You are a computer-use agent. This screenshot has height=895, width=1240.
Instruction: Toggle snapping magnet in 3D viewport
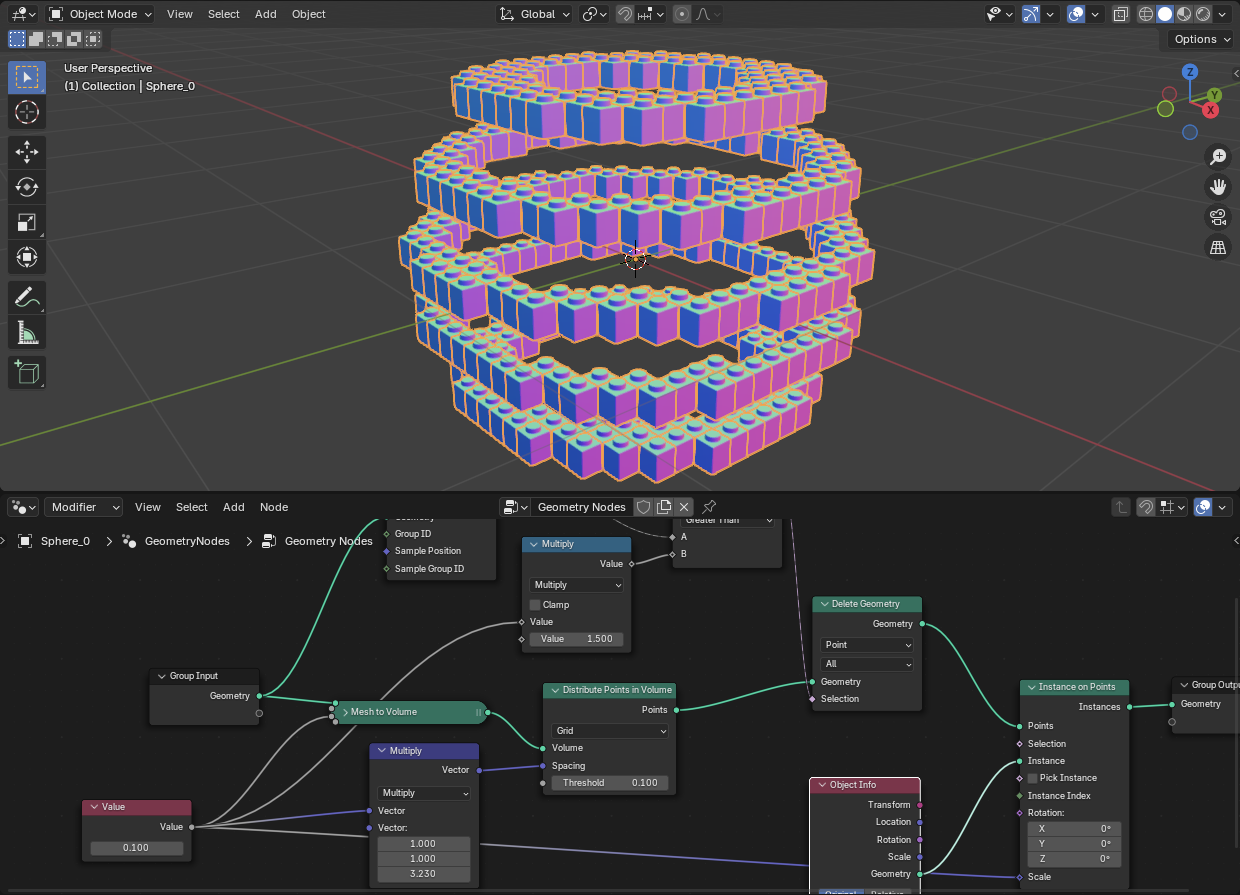(x=625, y=14)
